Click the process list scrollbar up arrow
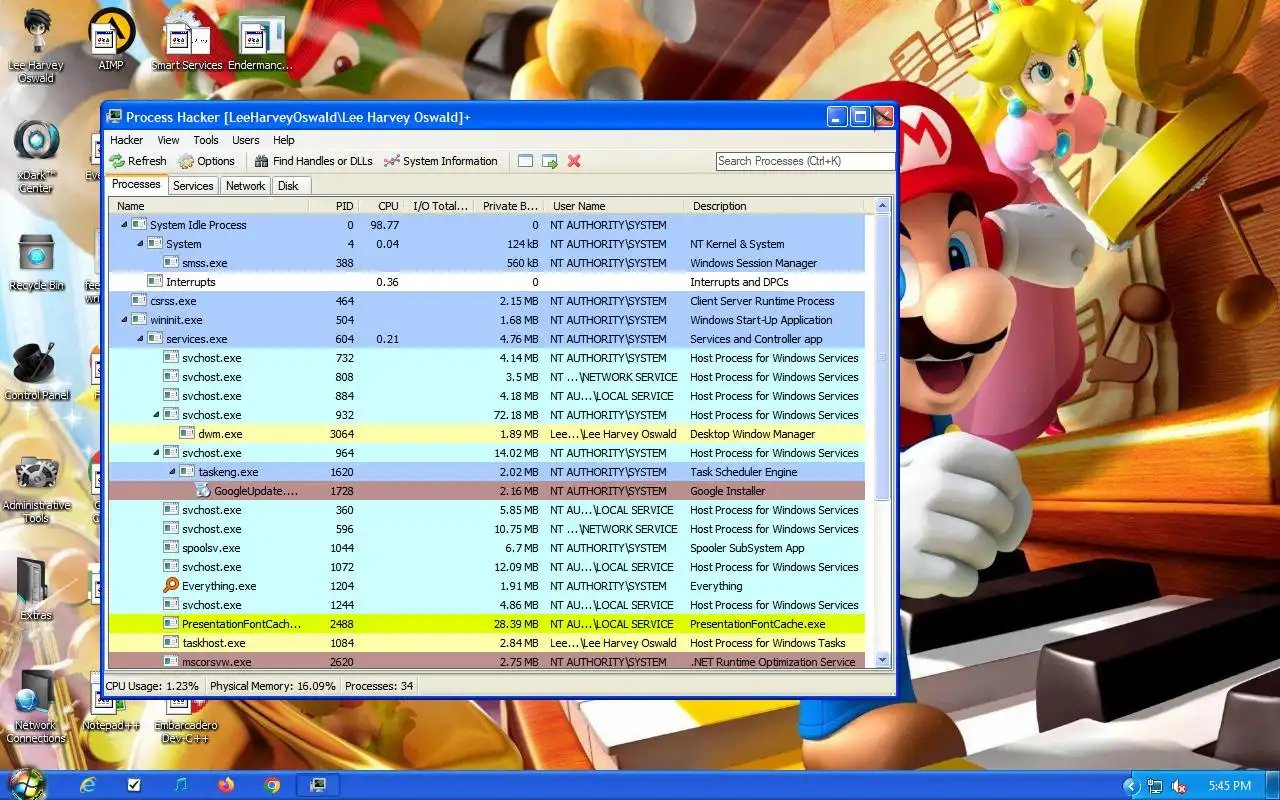Image resolution: width=1280 pixels, height=800 pixels. click(882, 206)
